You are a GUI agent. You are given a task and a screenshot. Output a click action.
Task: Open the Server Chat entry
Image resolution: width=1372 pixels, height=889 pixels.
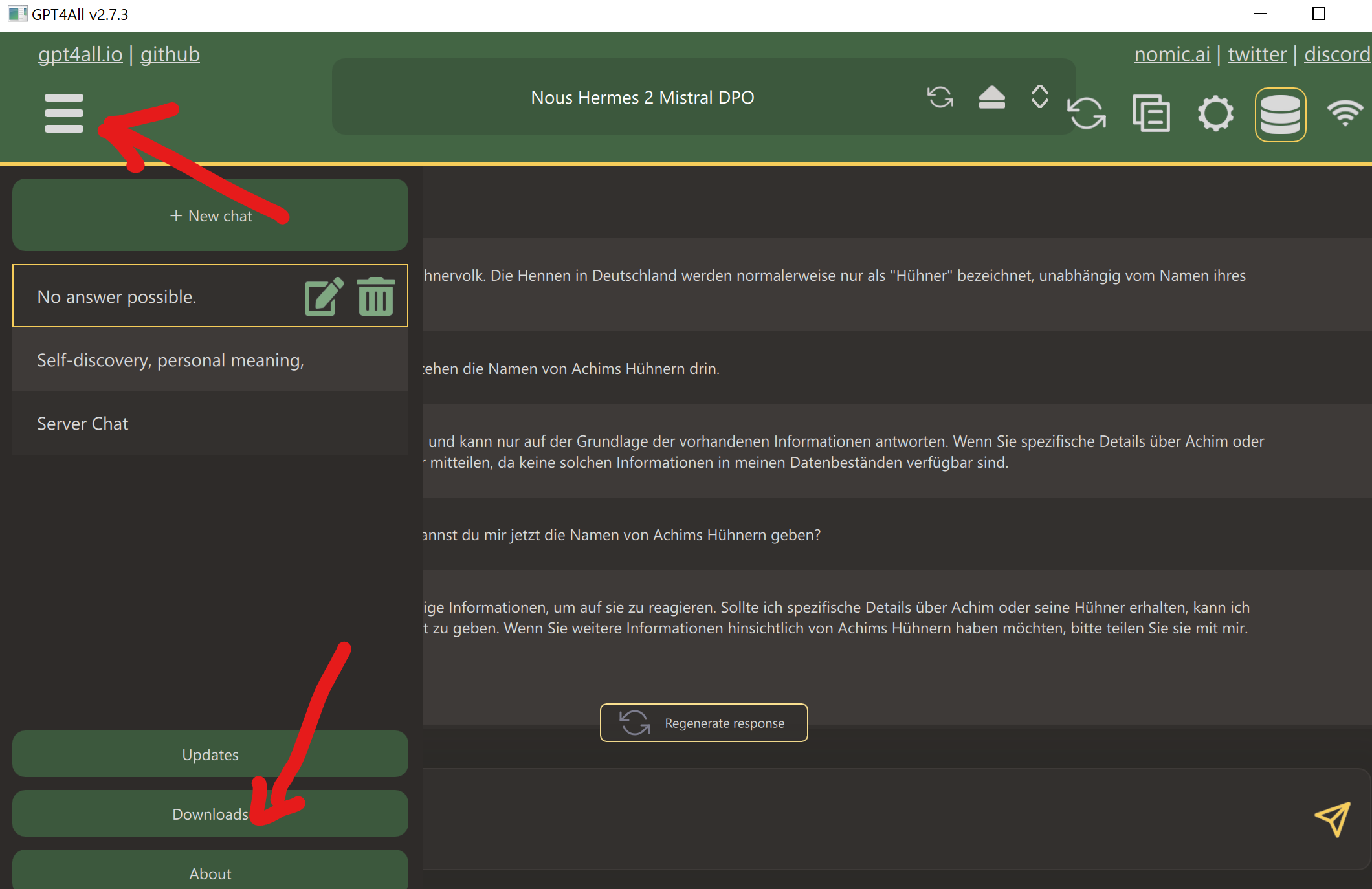coord(210,423)
